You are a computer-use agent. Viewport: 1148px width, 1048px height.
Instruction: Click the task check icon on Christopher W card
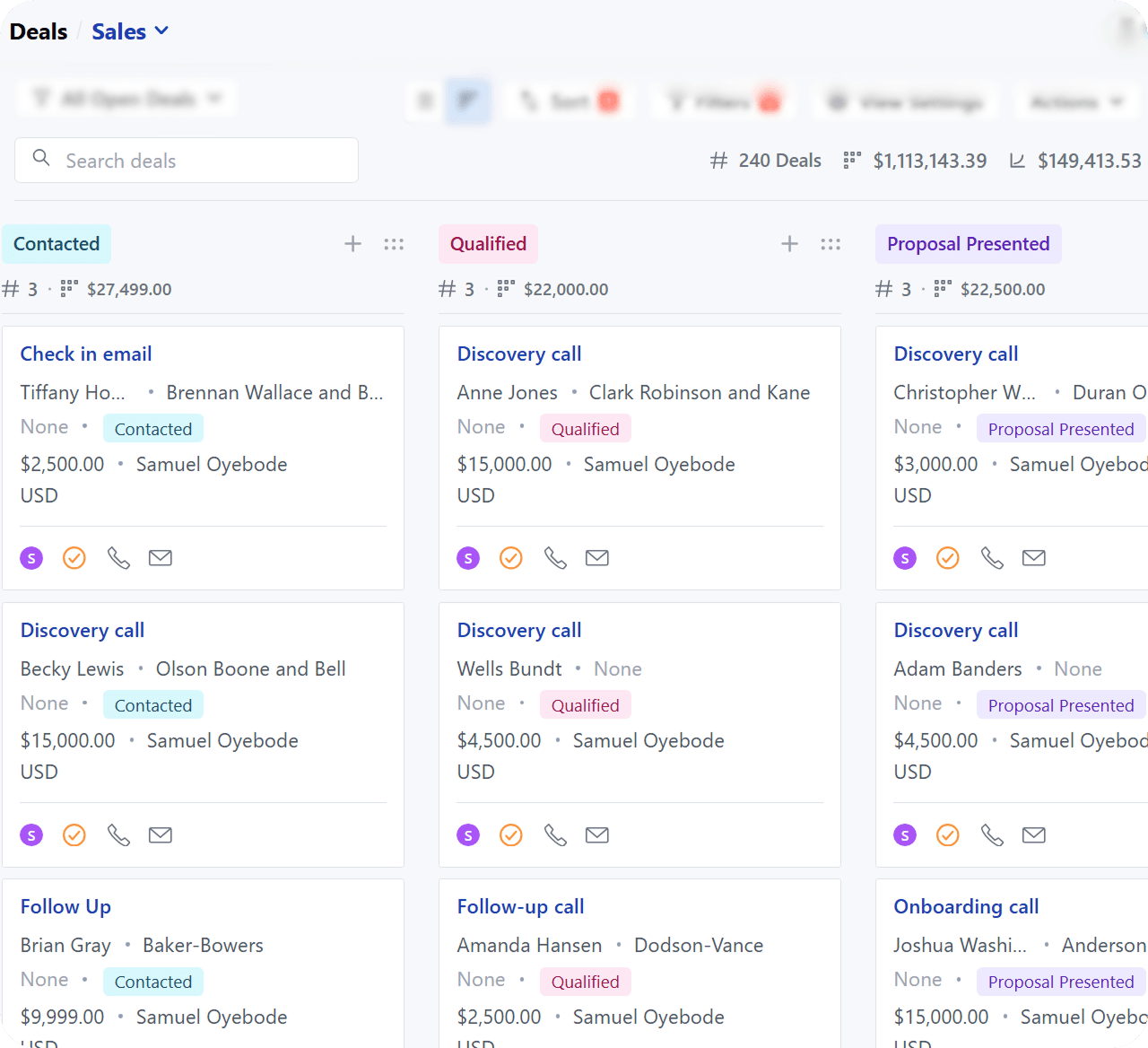[948, 558]
